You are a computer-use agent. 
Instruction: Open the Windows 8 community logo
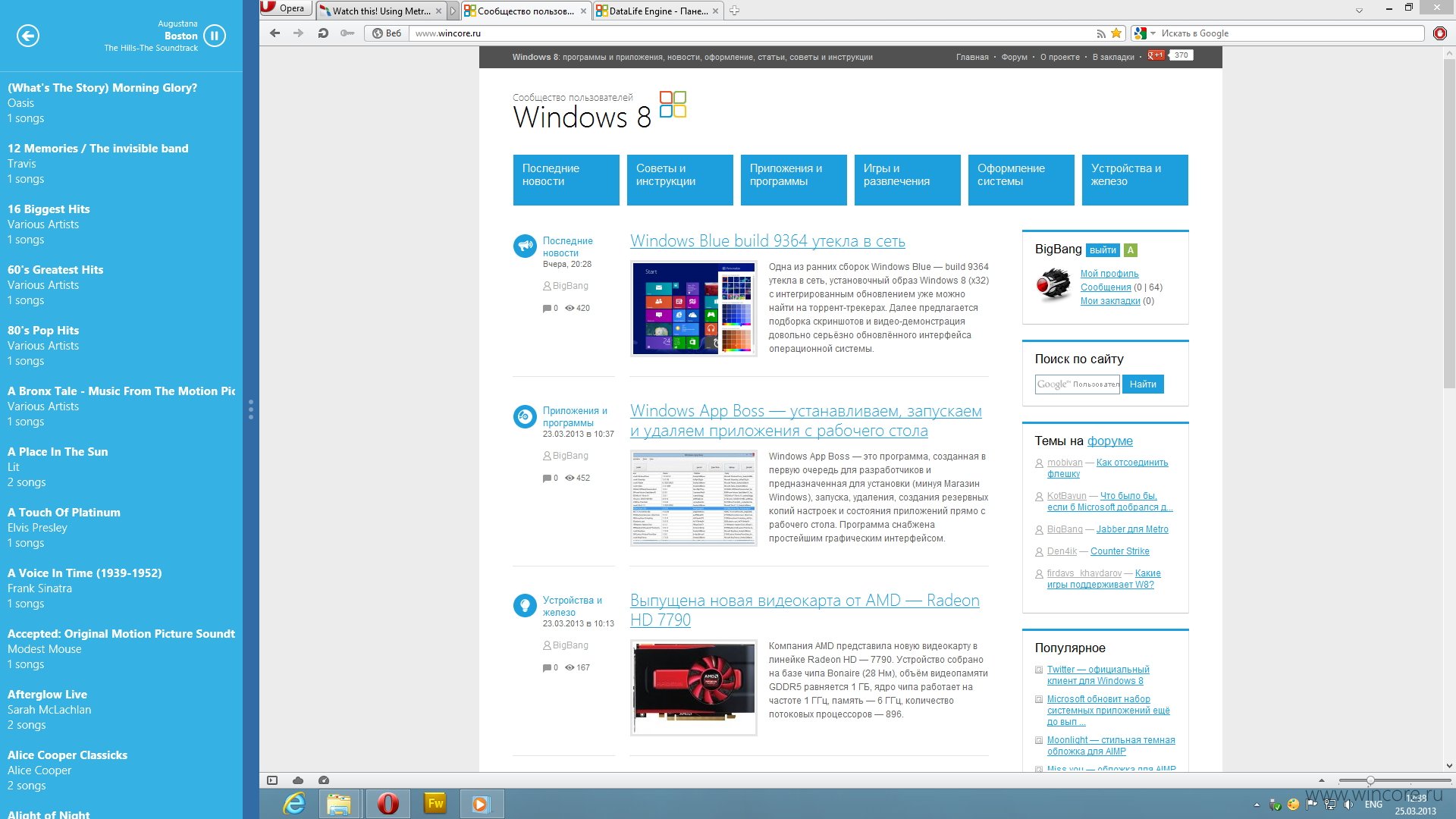(x=600, y=111)
